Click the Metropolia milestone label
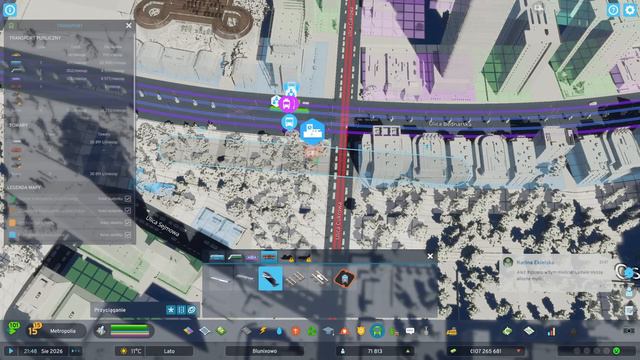This screenshot has height=360, width=640. (x=62, y=331)
